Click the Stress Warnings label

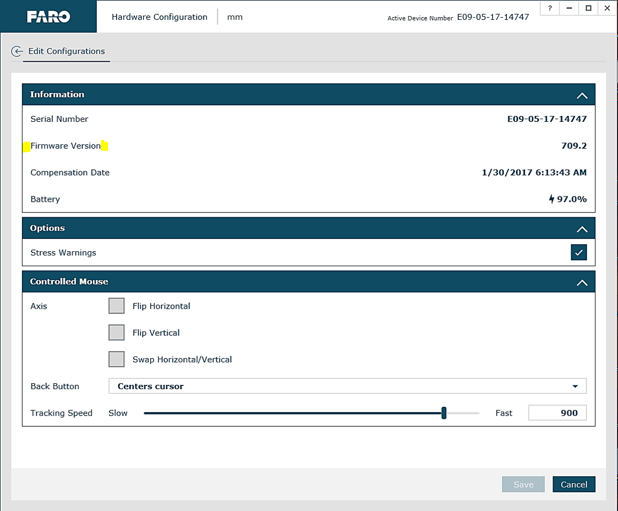click(63, 253)
